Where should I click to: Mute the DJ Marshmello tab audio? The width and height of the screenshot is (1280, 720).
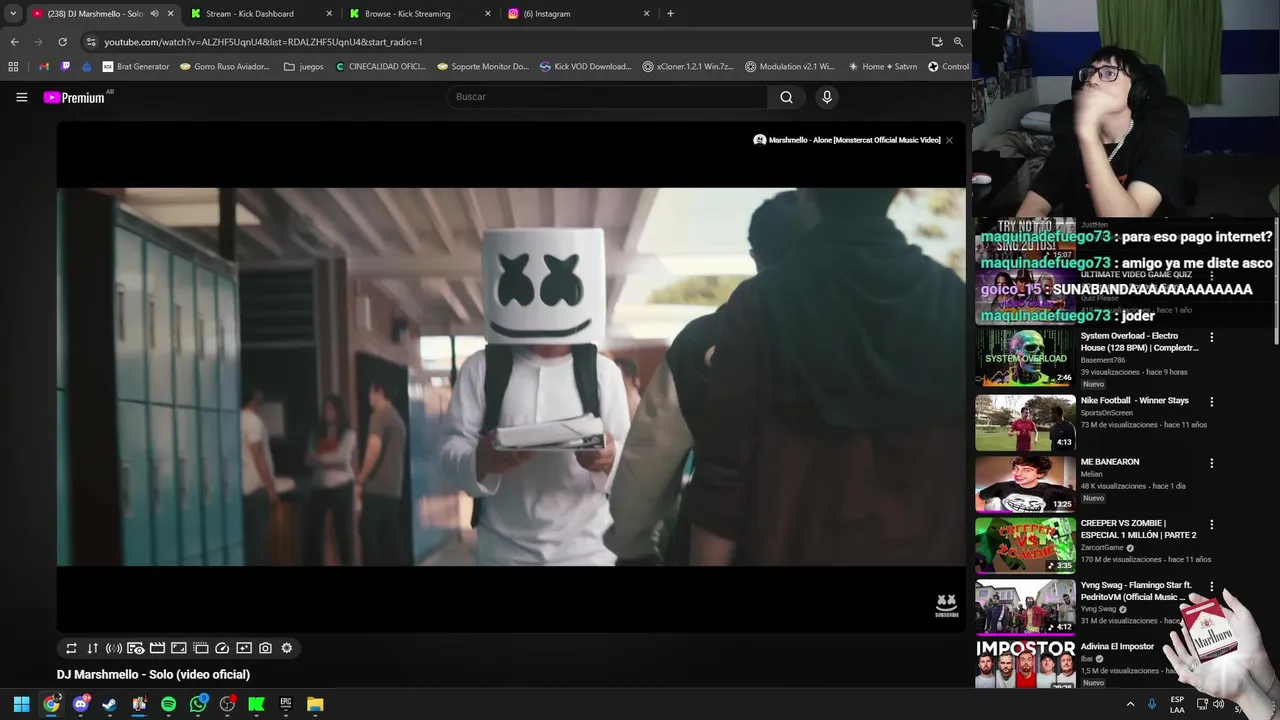click(x=154, y=14)
